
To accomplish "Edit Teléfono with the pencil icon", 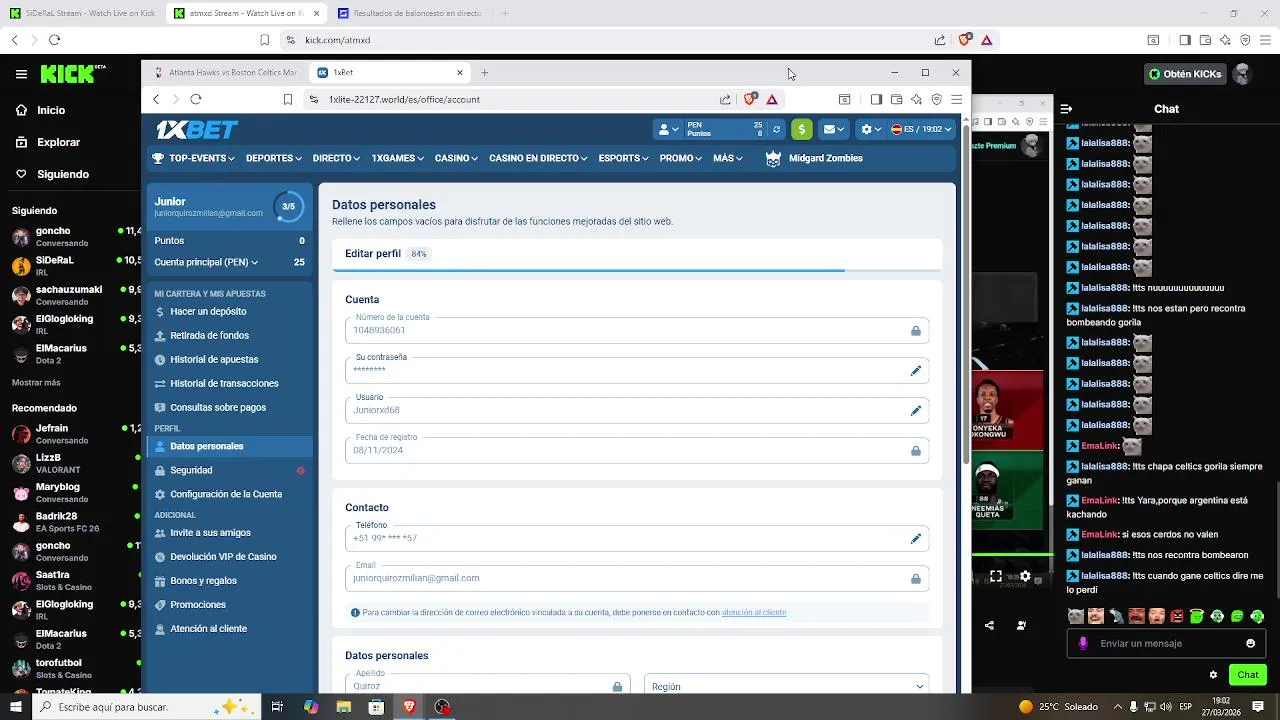I will (915, 538).
